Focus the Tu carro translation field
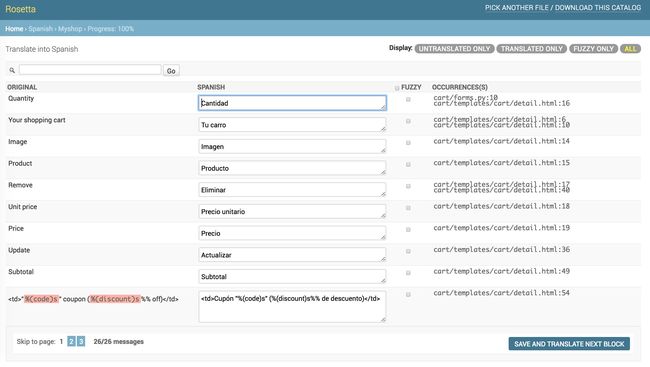Screen dimensions: 650x367 (292, 125)
